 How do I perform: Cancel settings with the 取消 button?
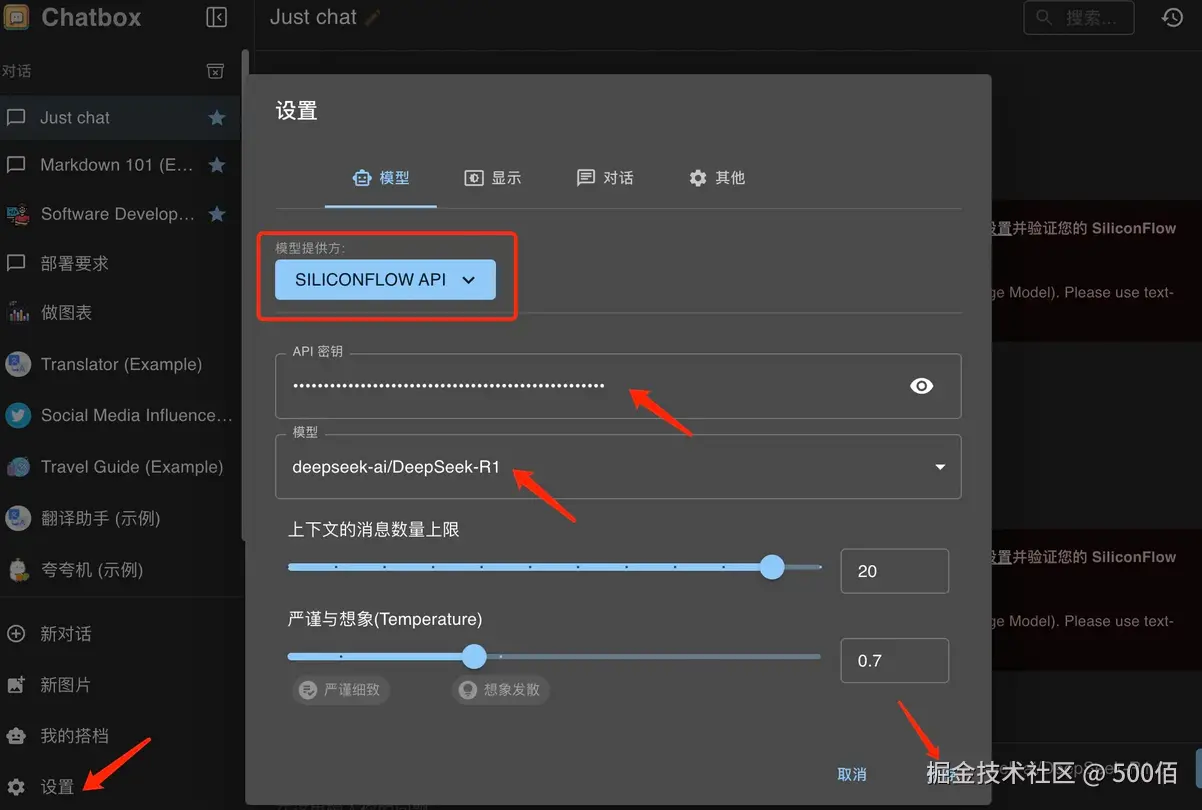(851, 773)
